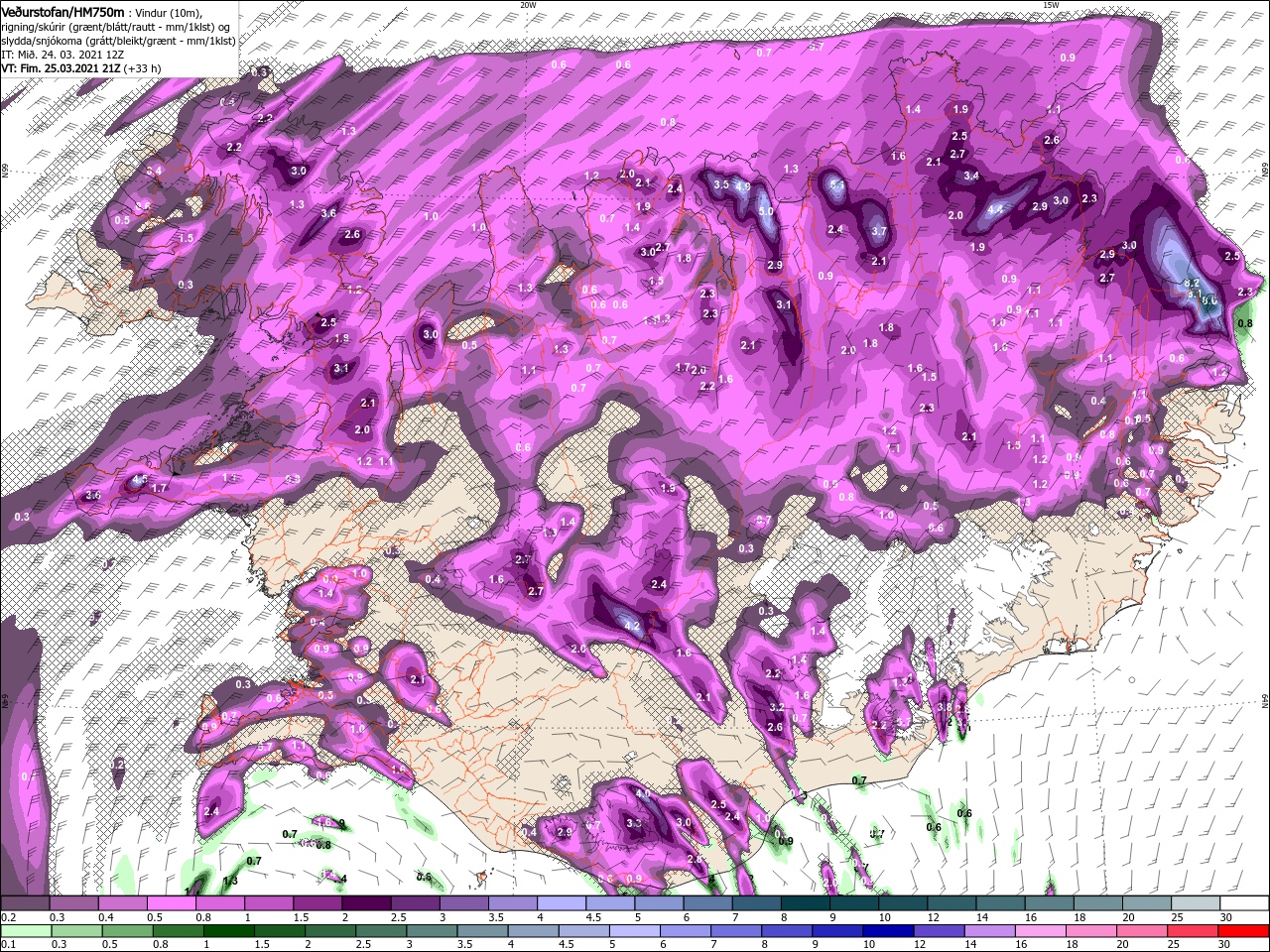
Task: Click the 0.2 label in the upper legend scale
Action: click(8, 917)
